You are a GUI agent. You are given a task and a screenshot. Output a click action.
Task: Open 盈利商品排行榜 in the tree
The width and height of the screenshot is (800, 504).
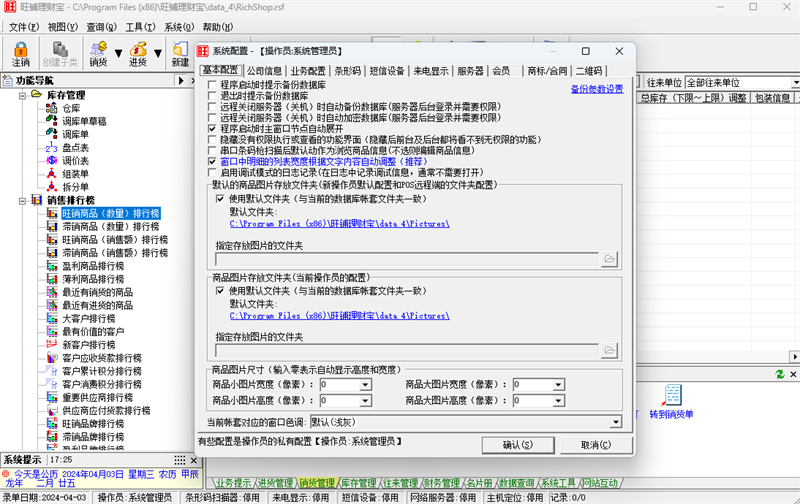tap(93, 266)
